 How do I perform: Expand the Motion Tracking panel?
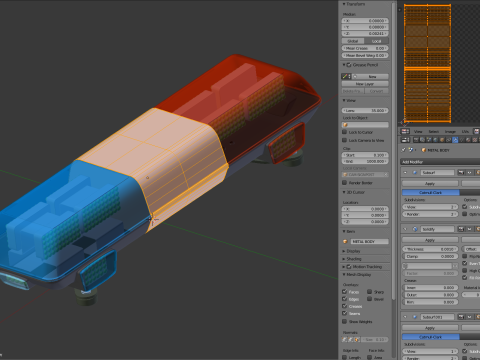tap(344, 267)
